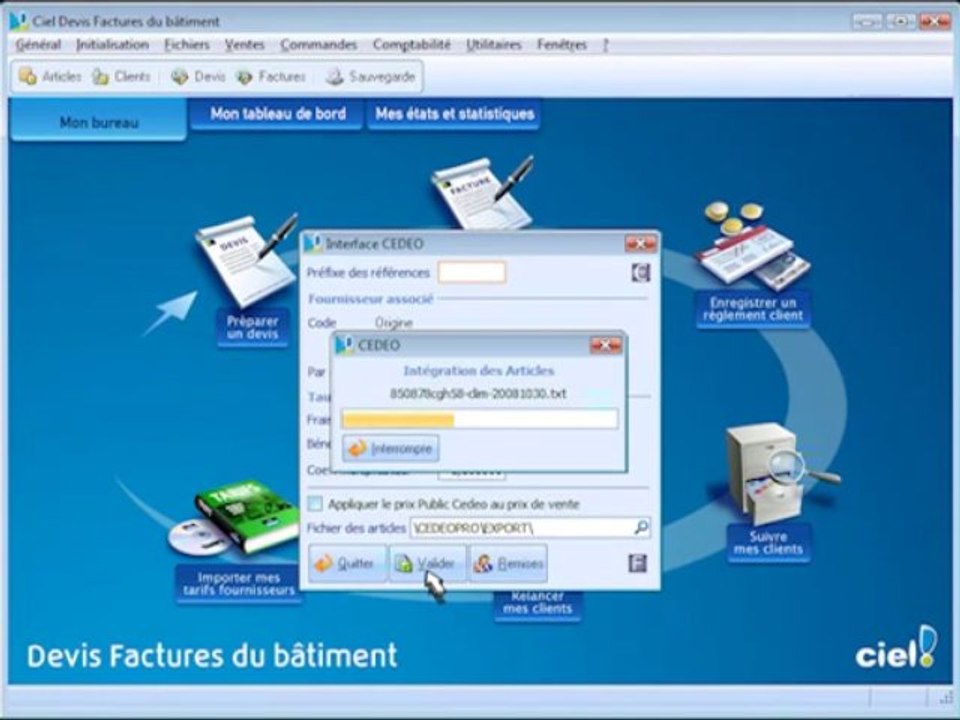Open the Factures toolbar button
The image size is (960, 720).
271,77
